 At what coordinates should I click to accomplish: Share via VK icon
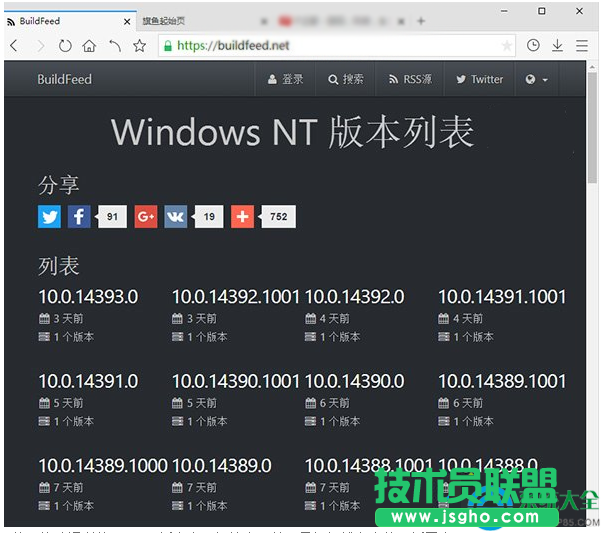coord(176,217)
